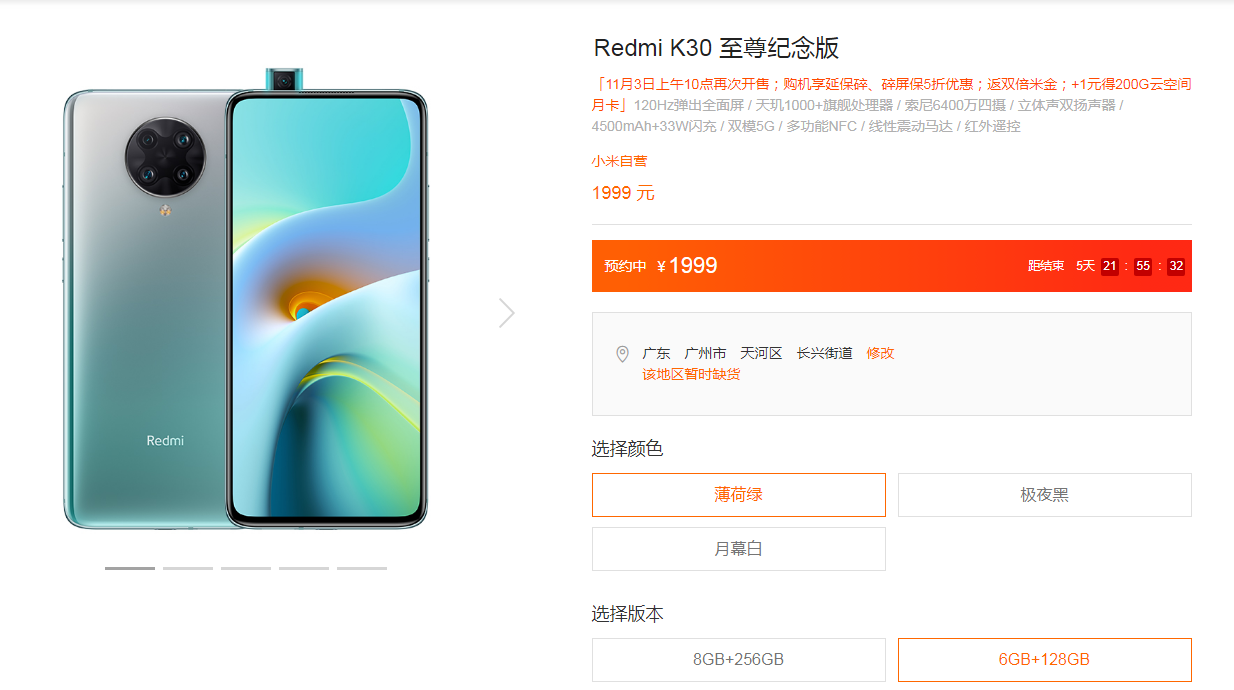Click the Redmi K30 phone product image
This screenshot has width=1234, height=690.
(246, 299)
